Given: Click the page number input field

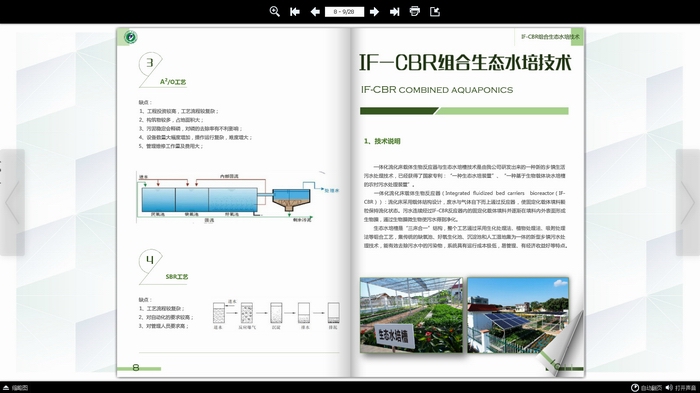Looking at the screenshot, I should pos(344,12).
